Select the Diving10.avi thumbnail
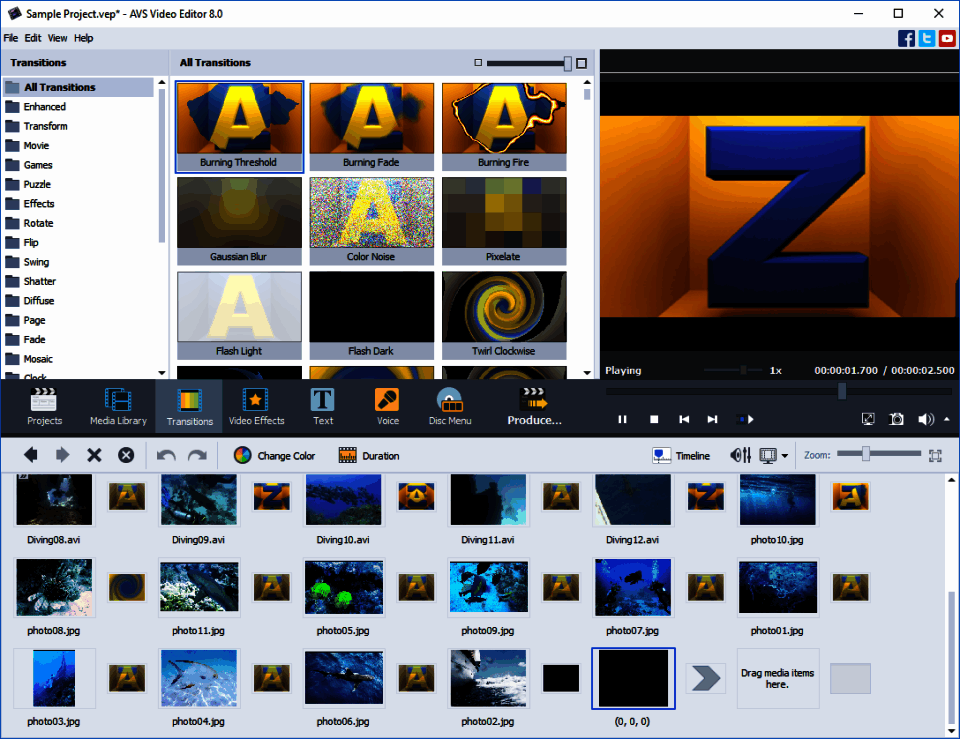 click(343, 499)
